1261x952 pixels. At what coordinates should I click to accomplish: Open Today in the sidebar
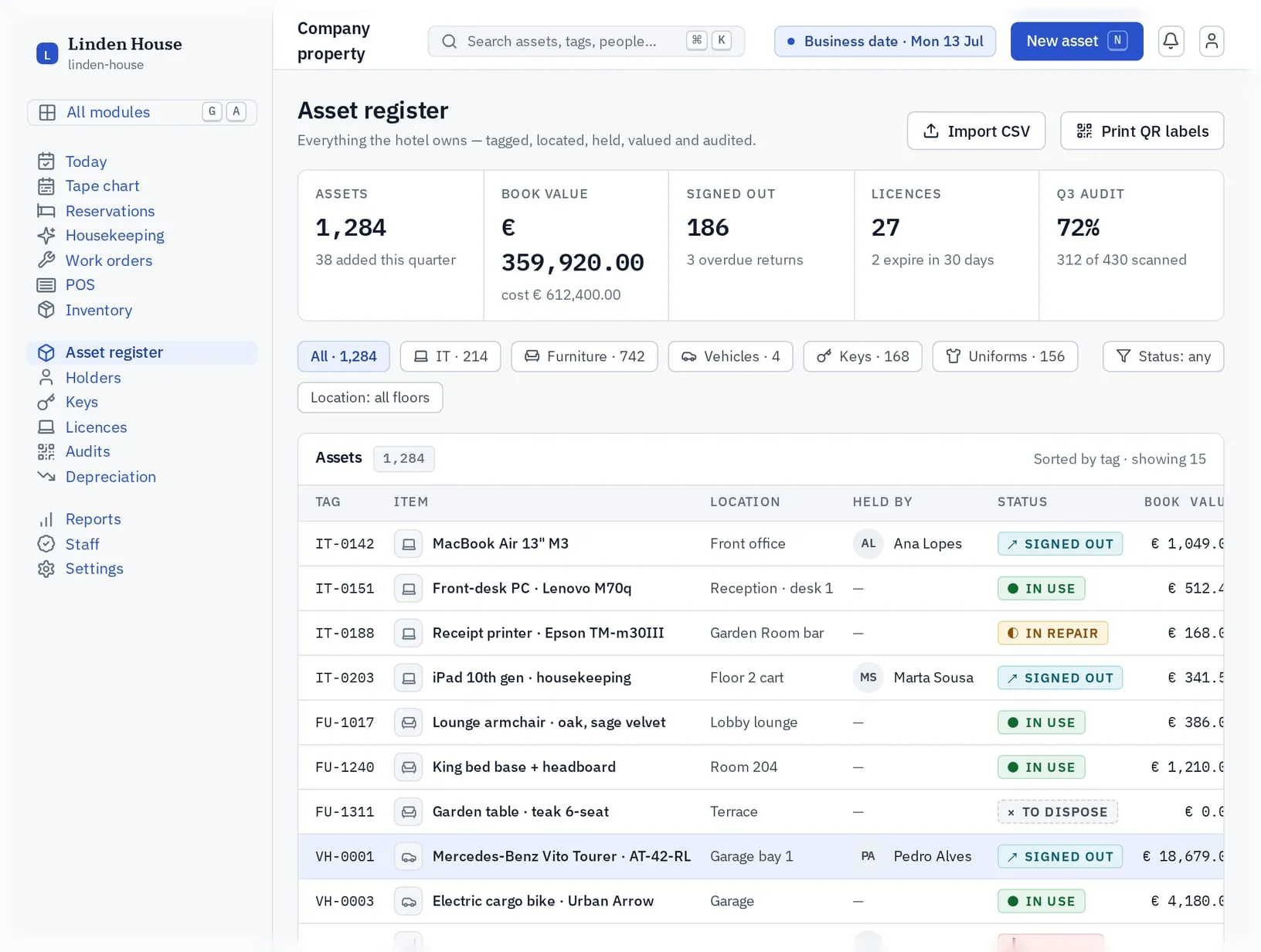tap(142, 161)
